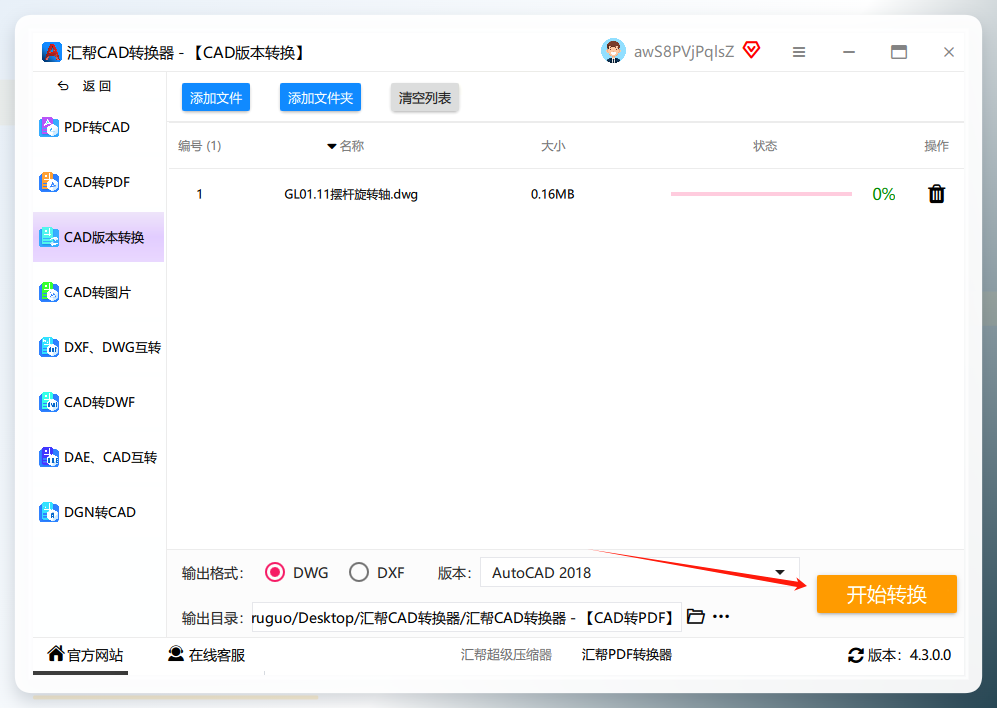Click the version text 4.3.0.0
997x708 pixels.
(x=930, y=655)
